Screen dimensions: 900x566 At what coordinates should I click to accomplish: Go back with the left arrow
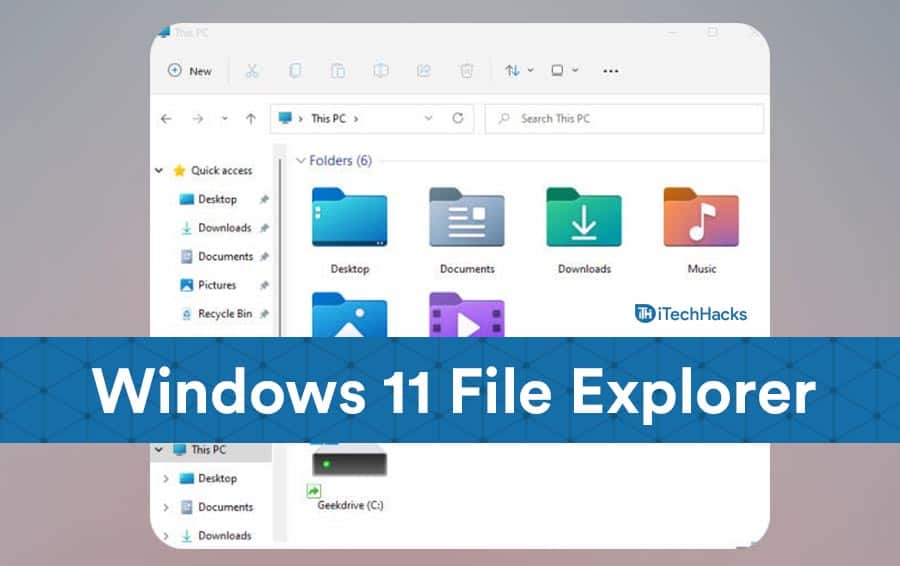pyautogui.click(x=166, y=119)
